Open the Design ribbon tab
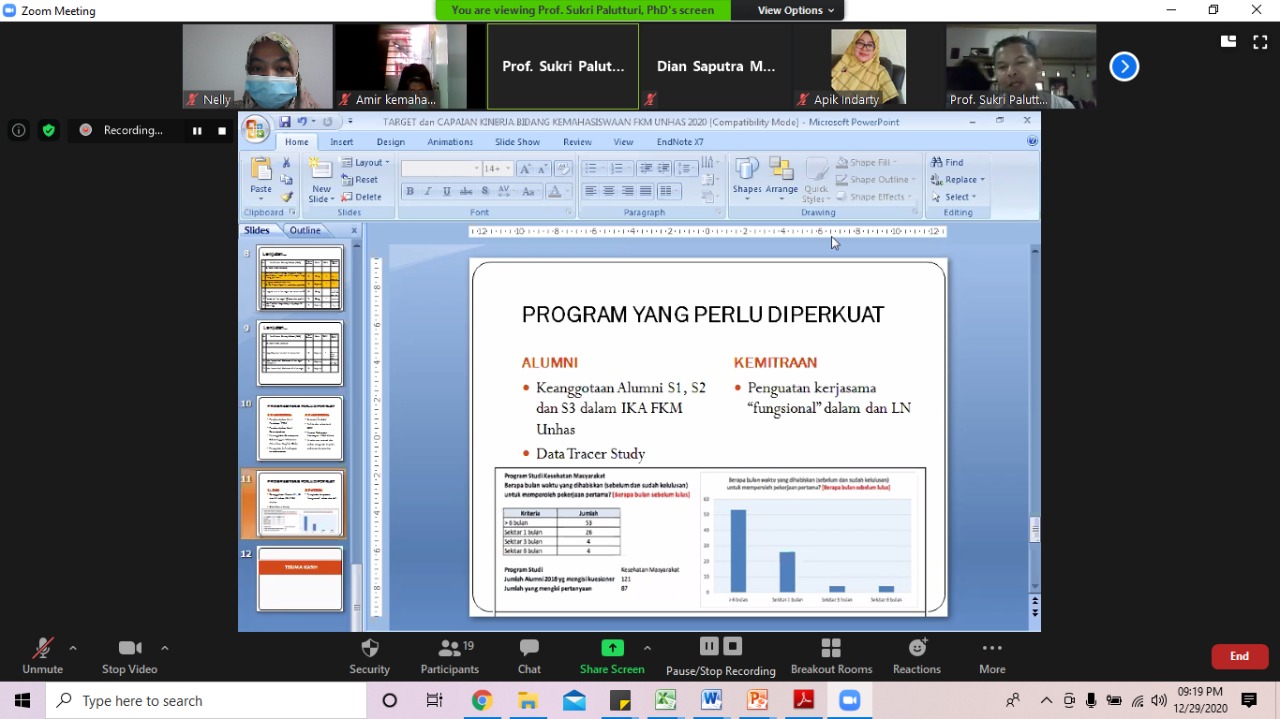This screenshot has height=719, width=1280. pos(390,142)
